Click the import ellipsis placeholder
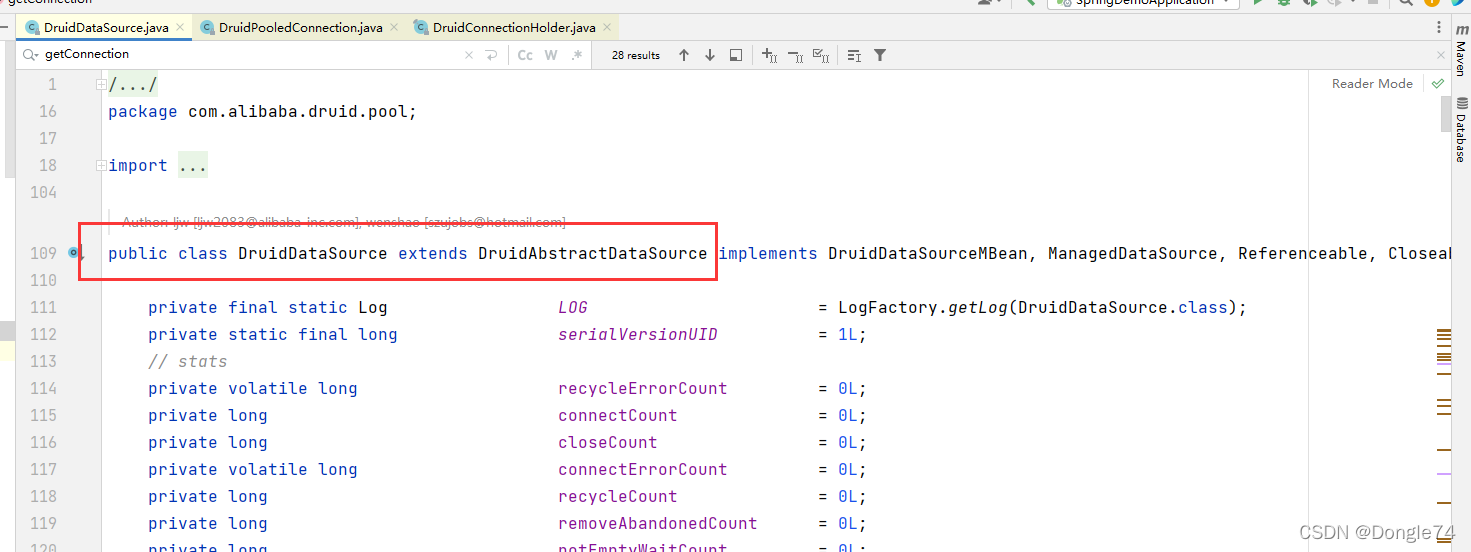The width and height of the screenshot is (1471, 552). click(192, 166)
